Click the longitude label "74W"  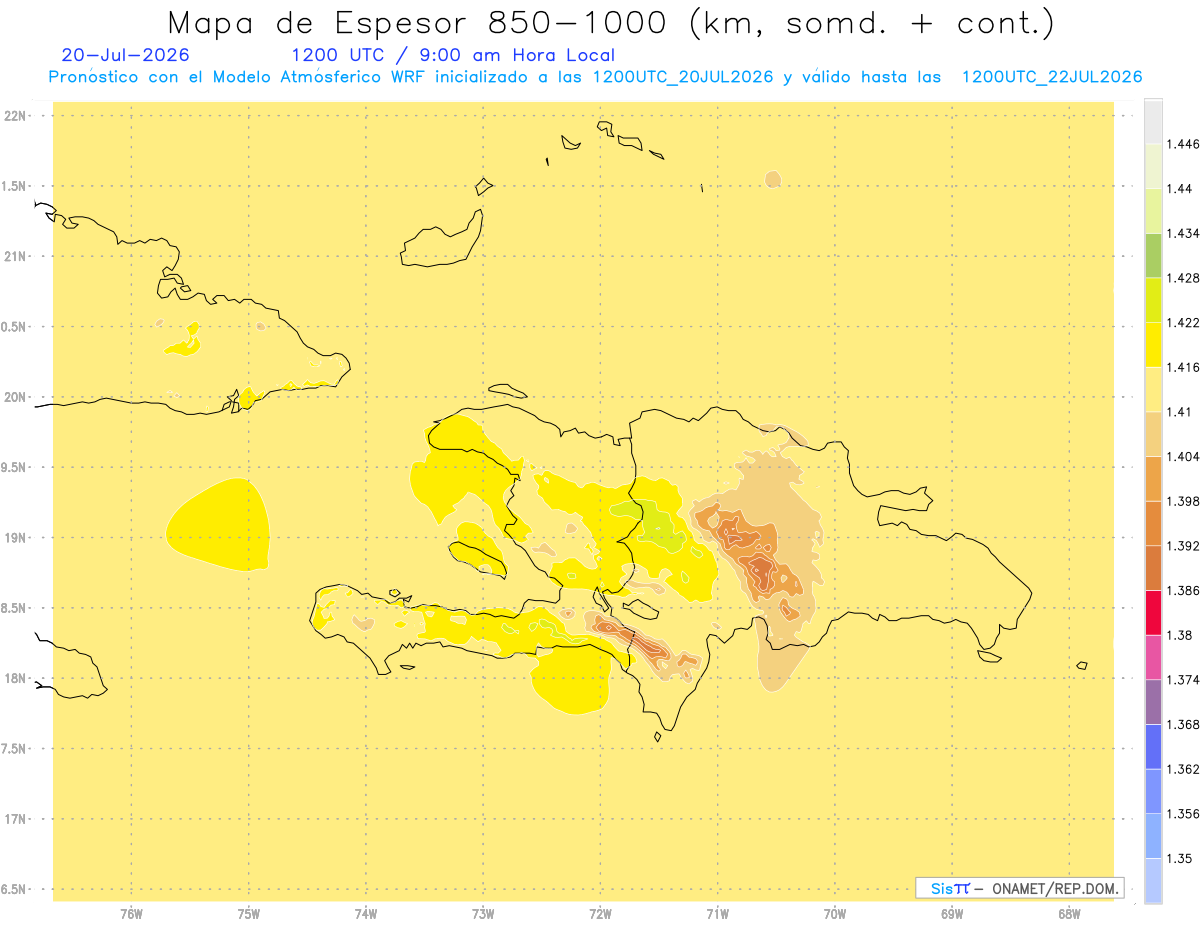(366, 913)
